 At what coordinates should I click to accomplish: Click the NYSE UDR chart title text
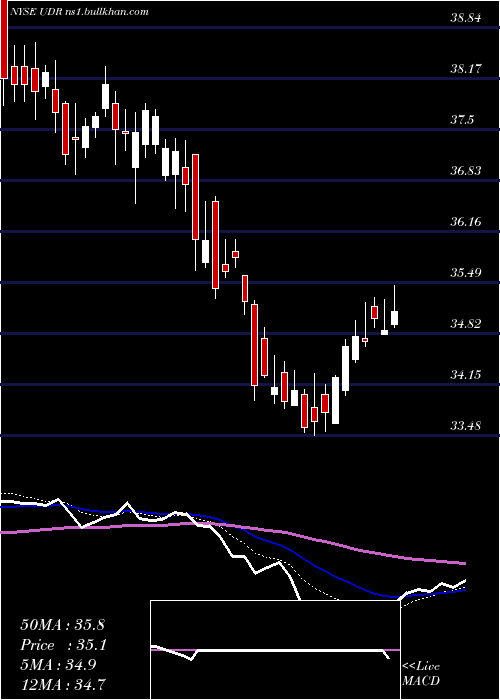pyautogui.click(x=79, y=12)
